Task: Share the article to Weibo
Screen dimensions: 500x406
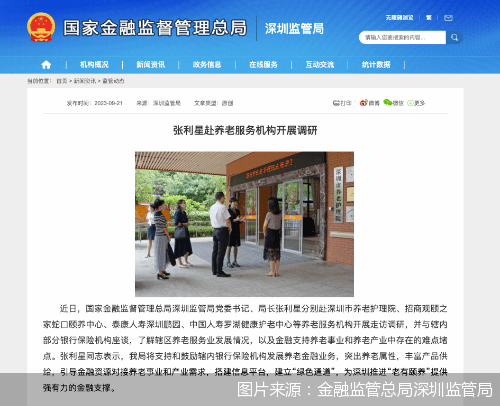Action: pyautogui.click(x=369, y=103)
